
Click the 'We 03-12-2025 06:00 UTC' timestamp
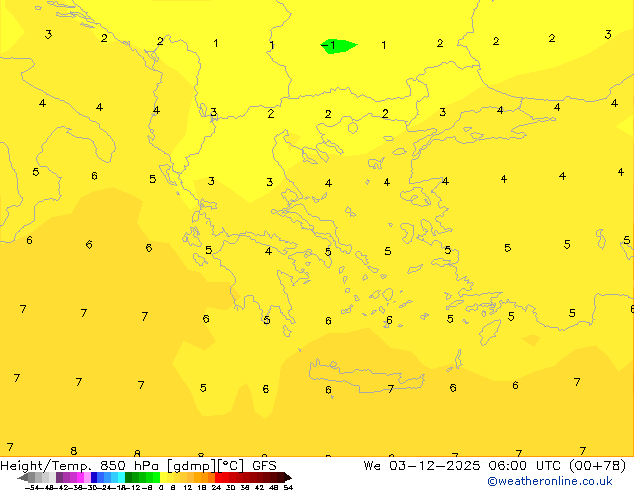462,466
